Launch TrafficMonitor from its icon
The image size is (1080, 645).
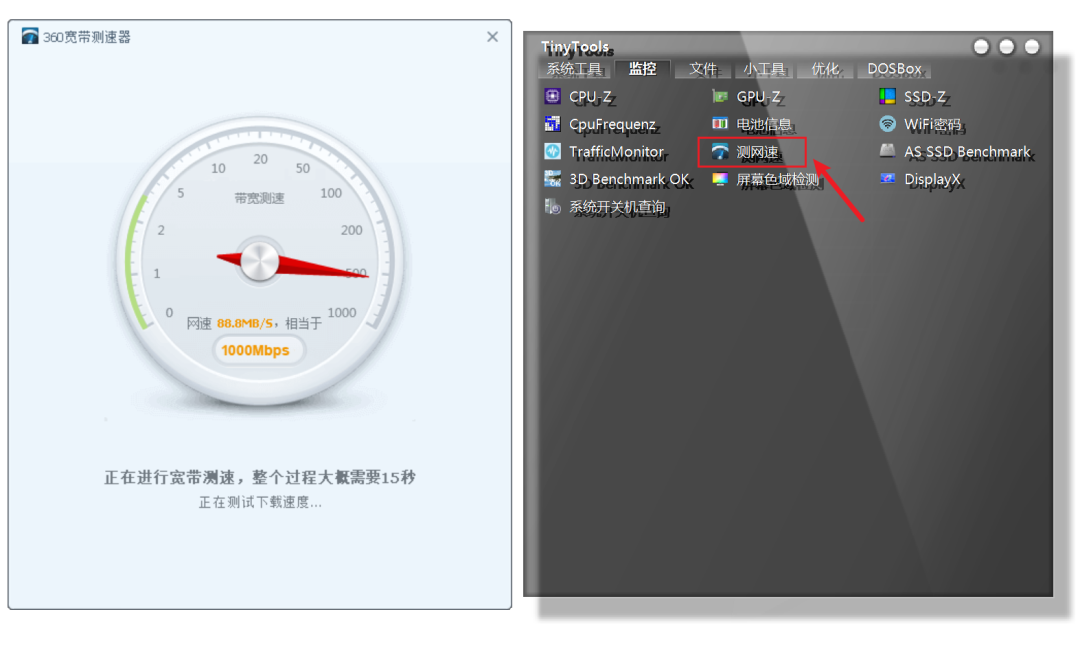coord(552,151)
